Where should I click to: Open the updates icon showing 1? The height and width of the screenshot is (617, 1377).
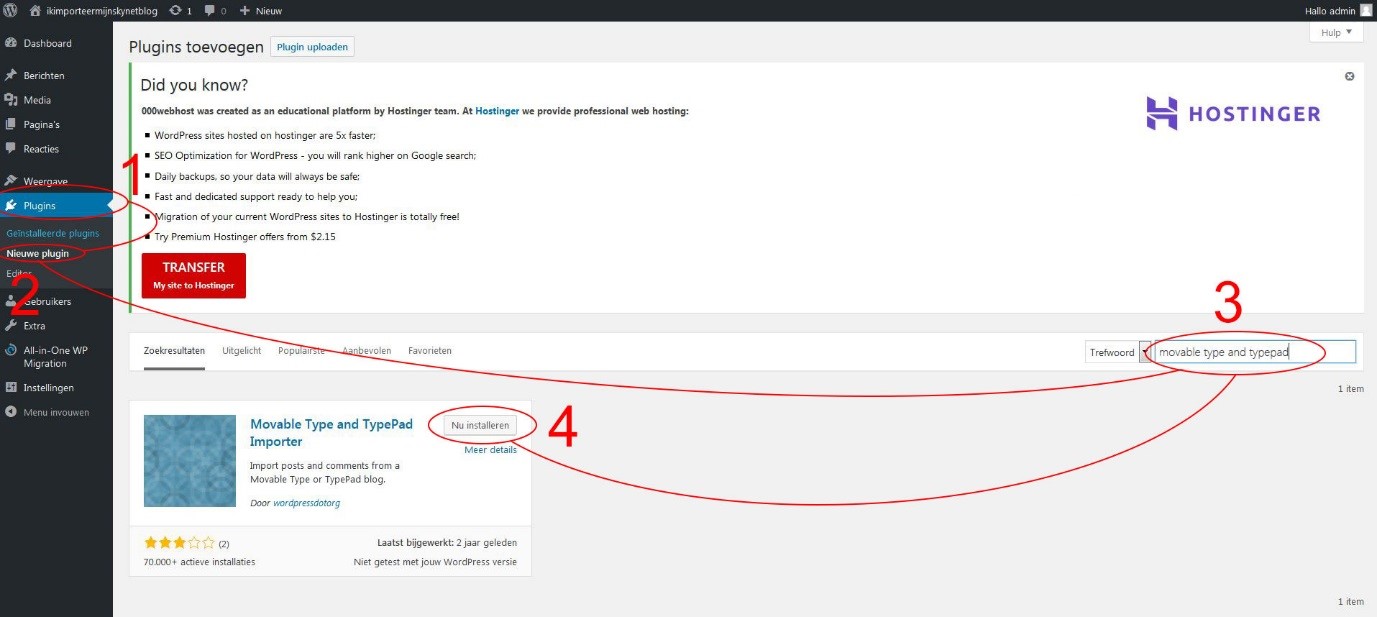pyautogui.click(x=176, y=10)
